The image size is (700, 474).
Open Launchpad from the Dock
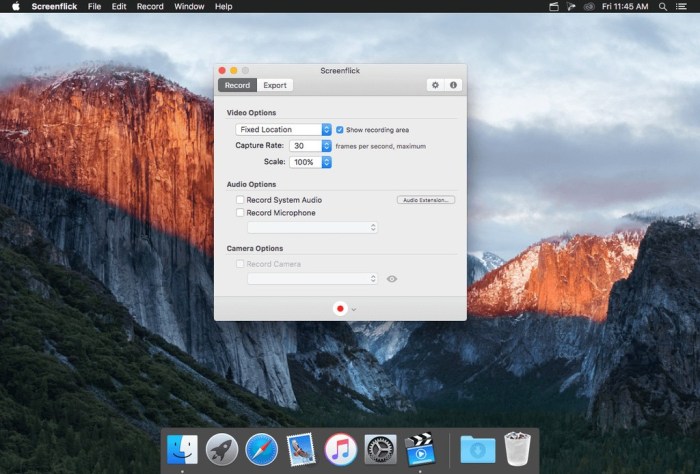click(222, 449)
